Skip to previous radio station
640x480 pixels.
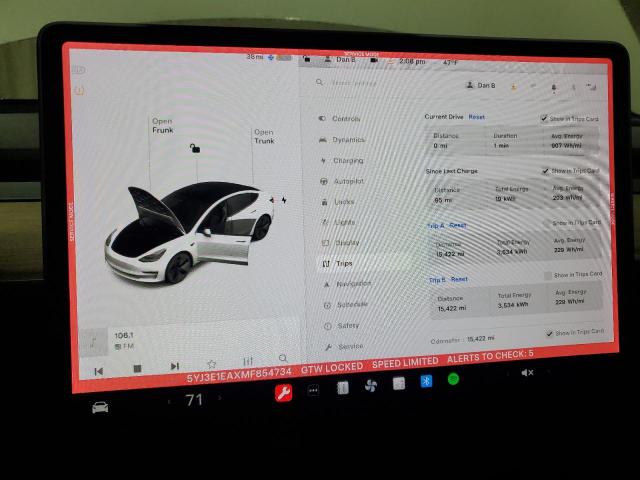tap(98, 371)
